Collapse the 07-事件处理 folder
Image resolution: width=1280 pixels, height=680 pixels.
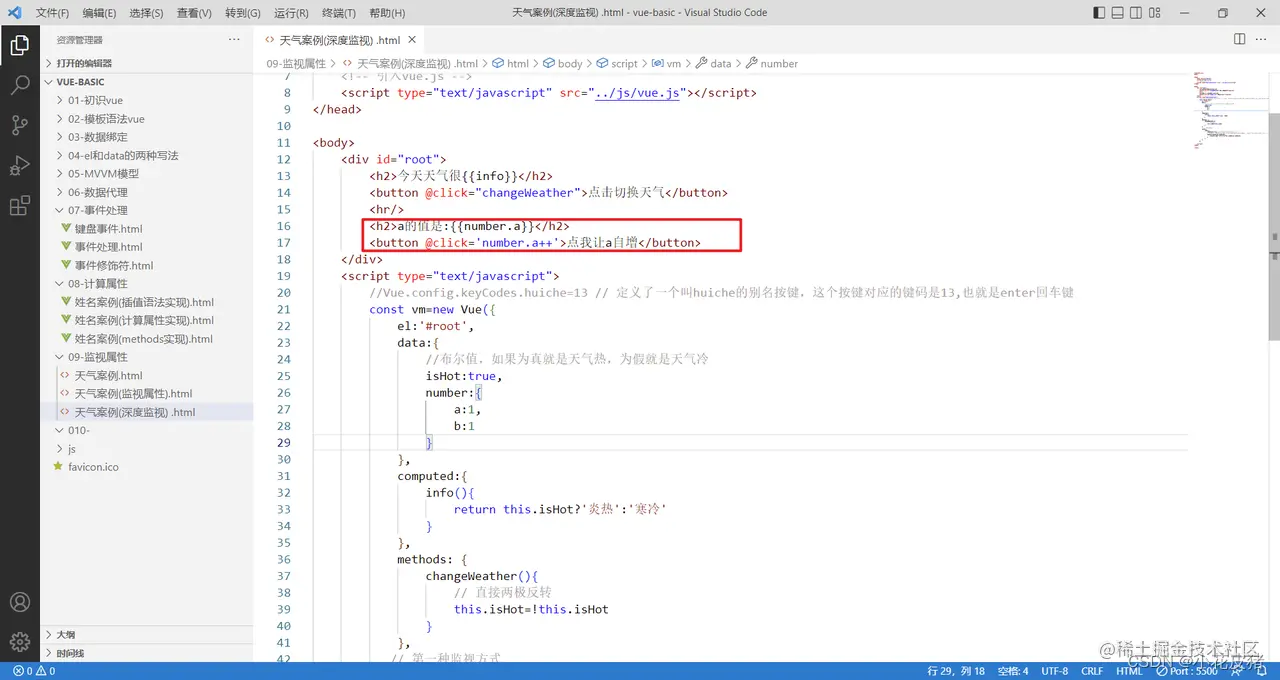click(x=147, y=210)
